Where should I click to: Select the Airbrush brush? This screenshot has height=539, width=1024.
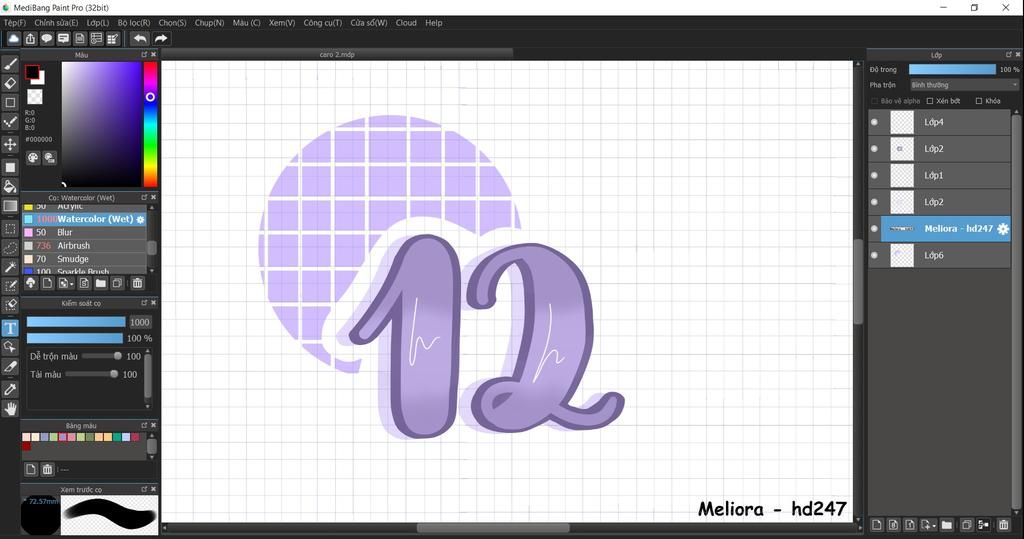(85, 246)
